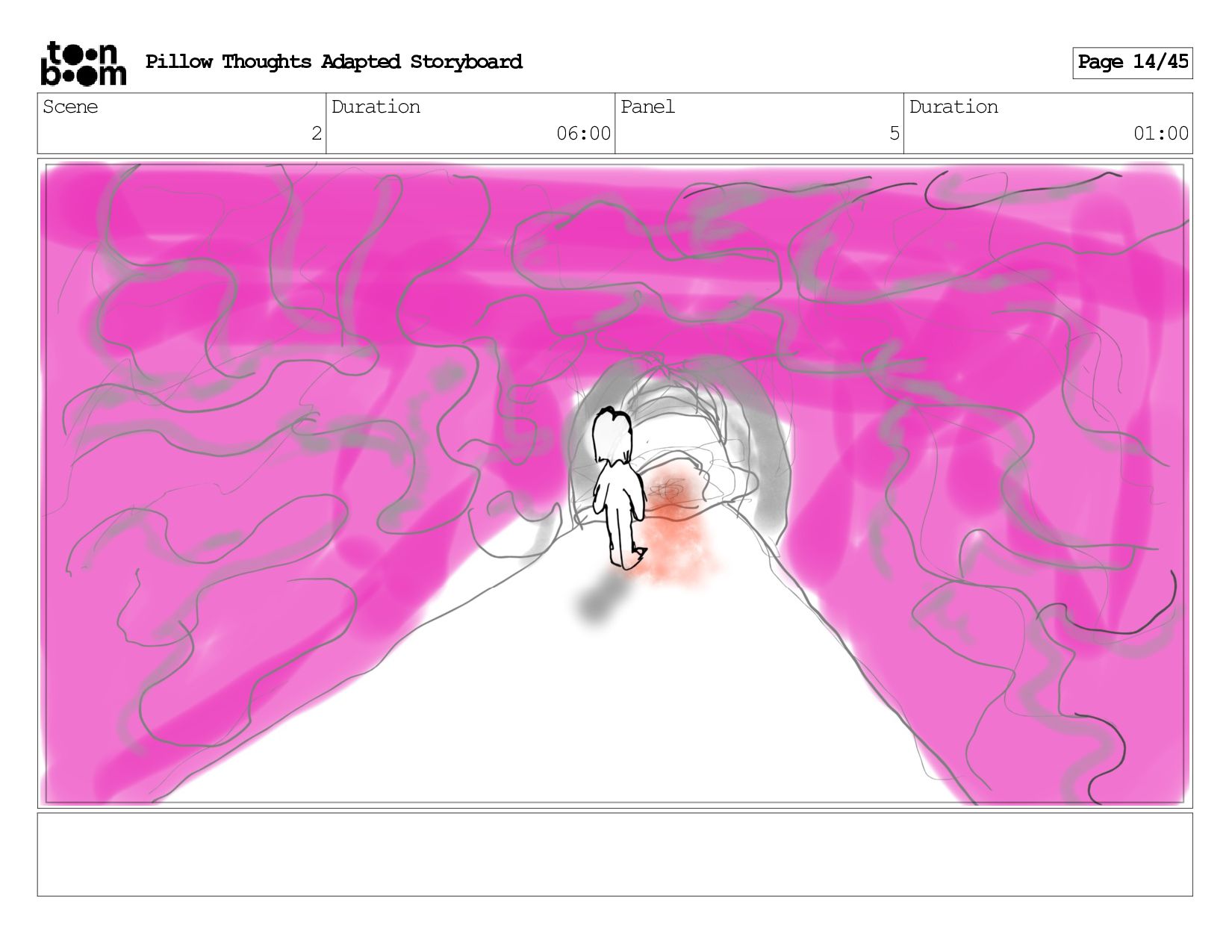
Task: Click the scene duration value '06:00'
Action: (x=583, y=134)
